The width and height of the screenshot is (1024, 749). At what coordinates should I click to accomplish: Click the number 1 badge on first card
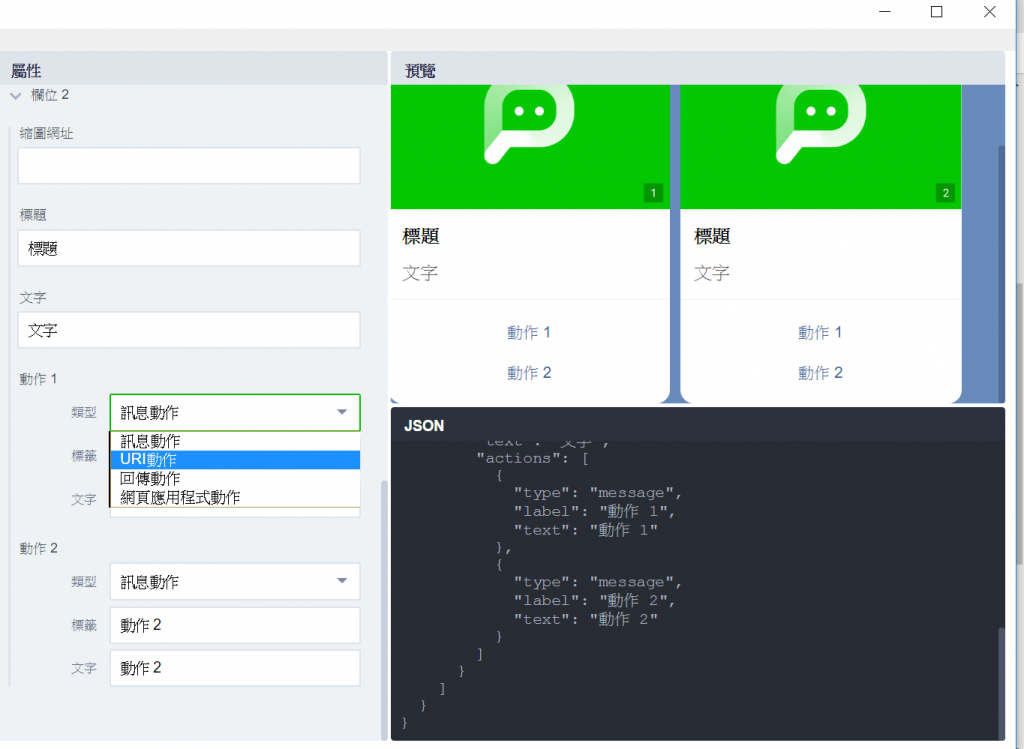pyautogui.click(x=653, y=193)
